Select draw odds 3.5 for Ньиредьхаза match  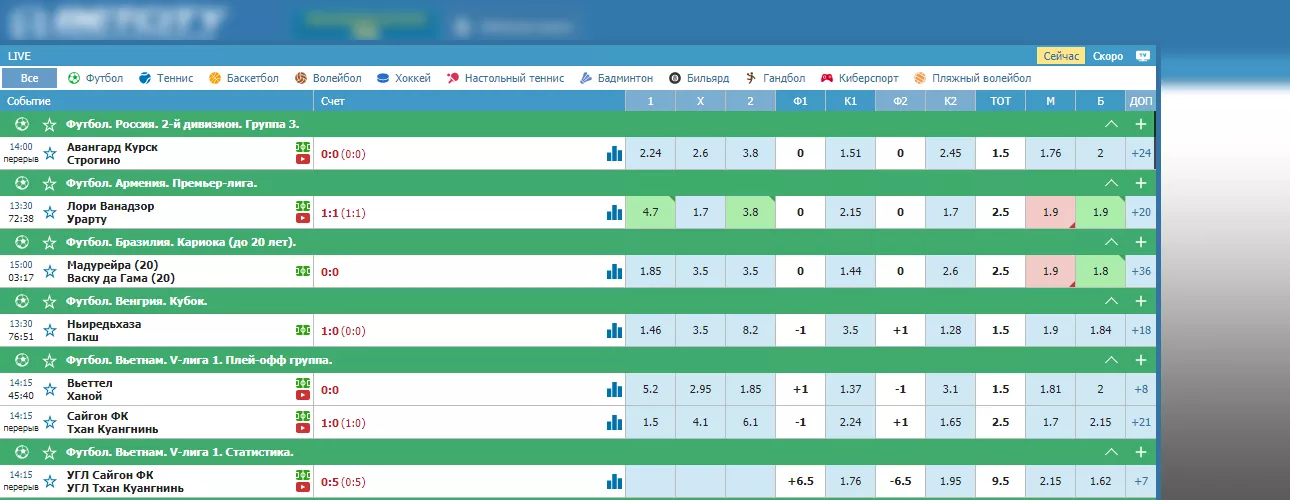point(701,331)
